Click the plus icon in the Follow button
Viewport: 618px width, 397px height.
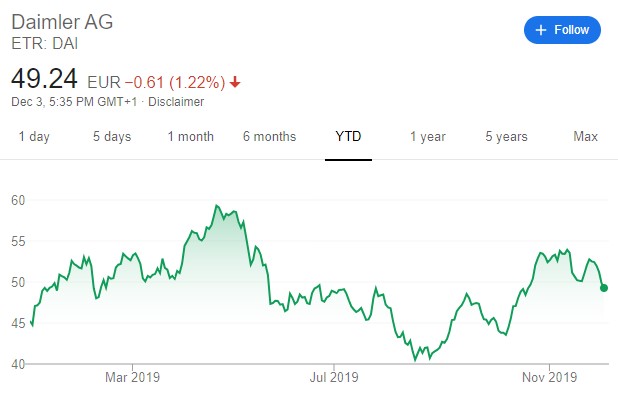click(x=541, y=30)
